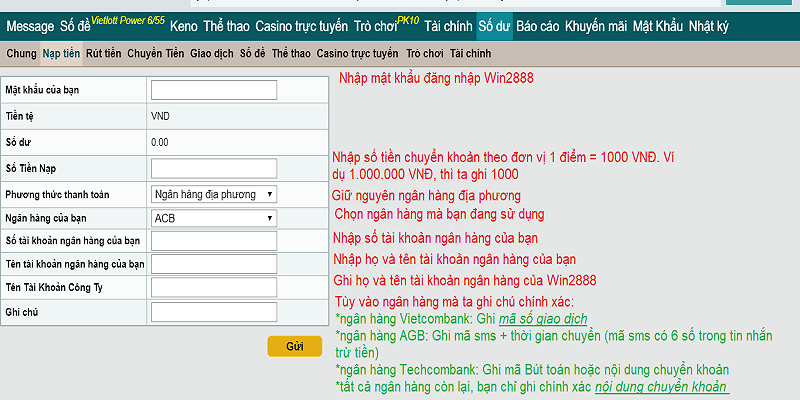Open the PK10 game link
The image size is (800, 400).
pos(408,21)
